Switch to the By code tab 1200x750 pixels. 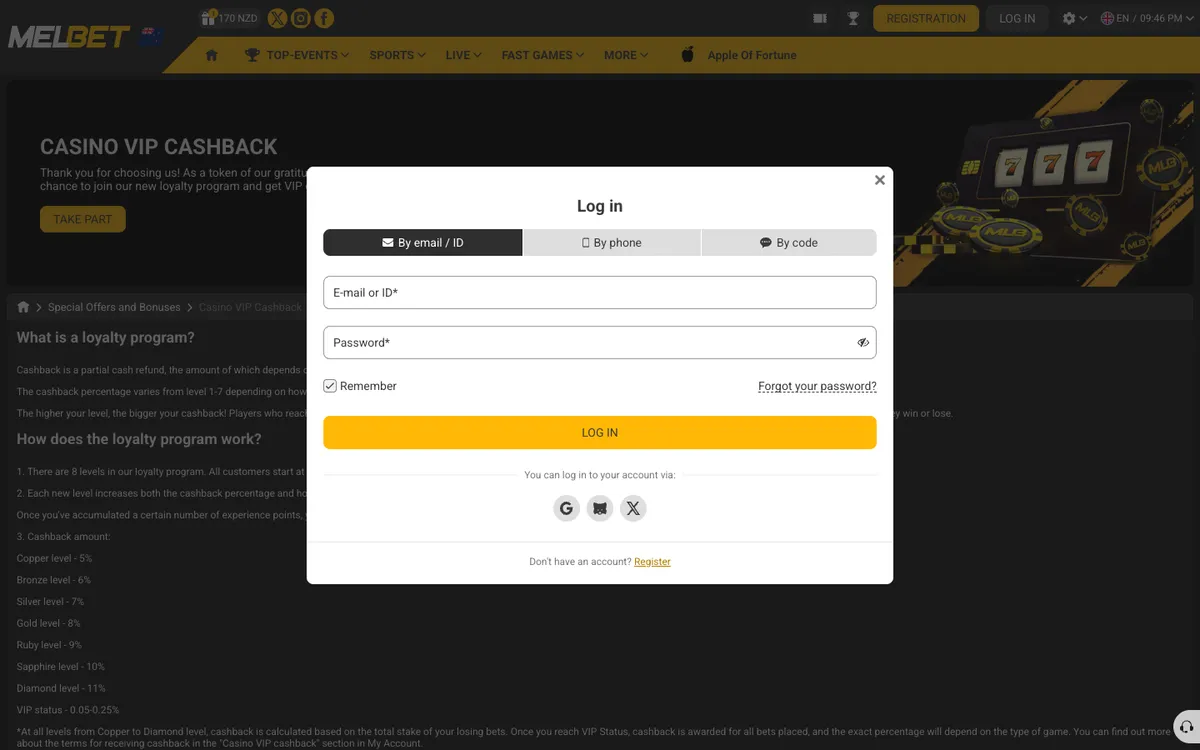tap(789, 242)
